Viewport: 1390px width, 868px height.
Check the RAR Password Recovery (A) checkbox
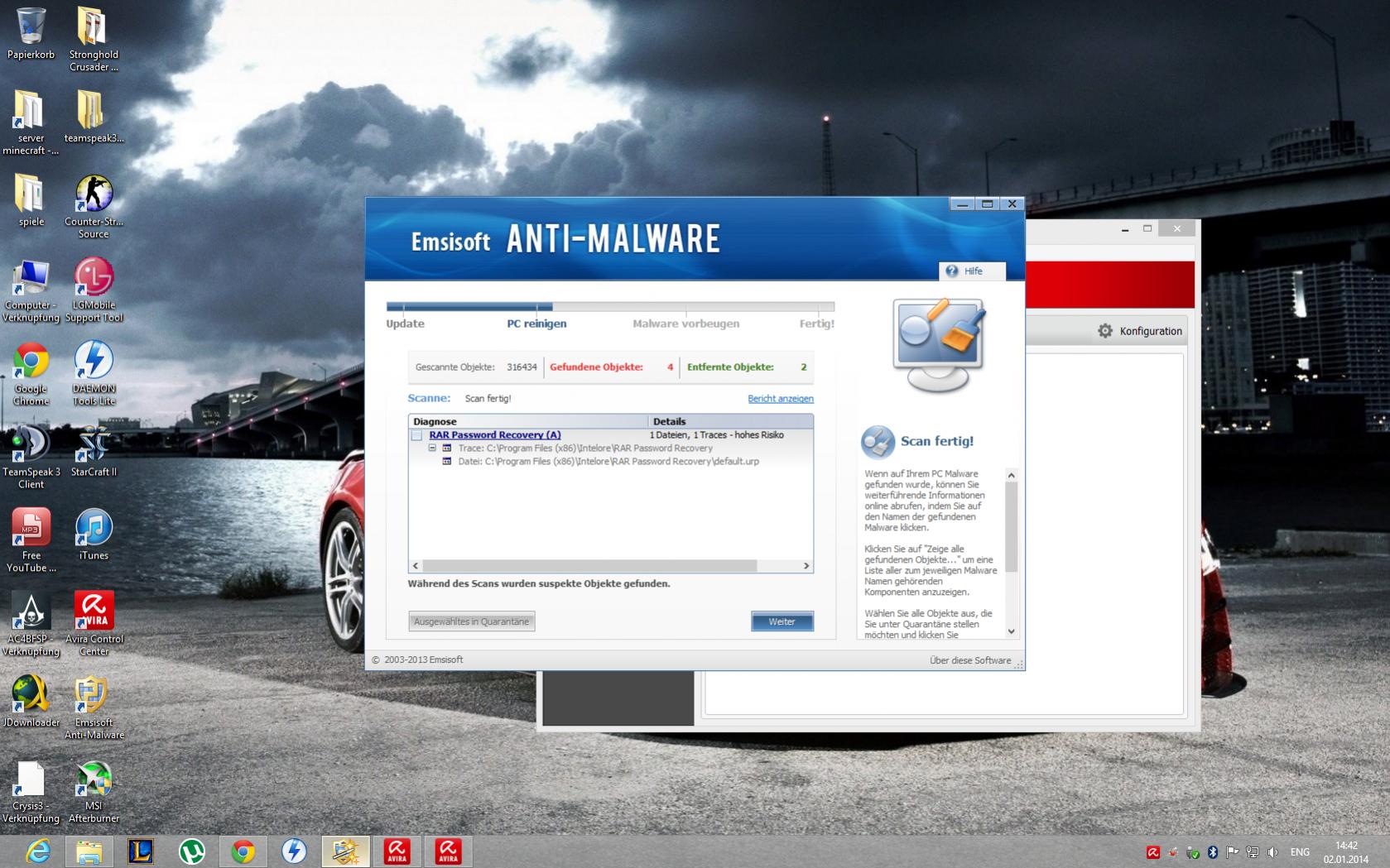tap(416, 435)
